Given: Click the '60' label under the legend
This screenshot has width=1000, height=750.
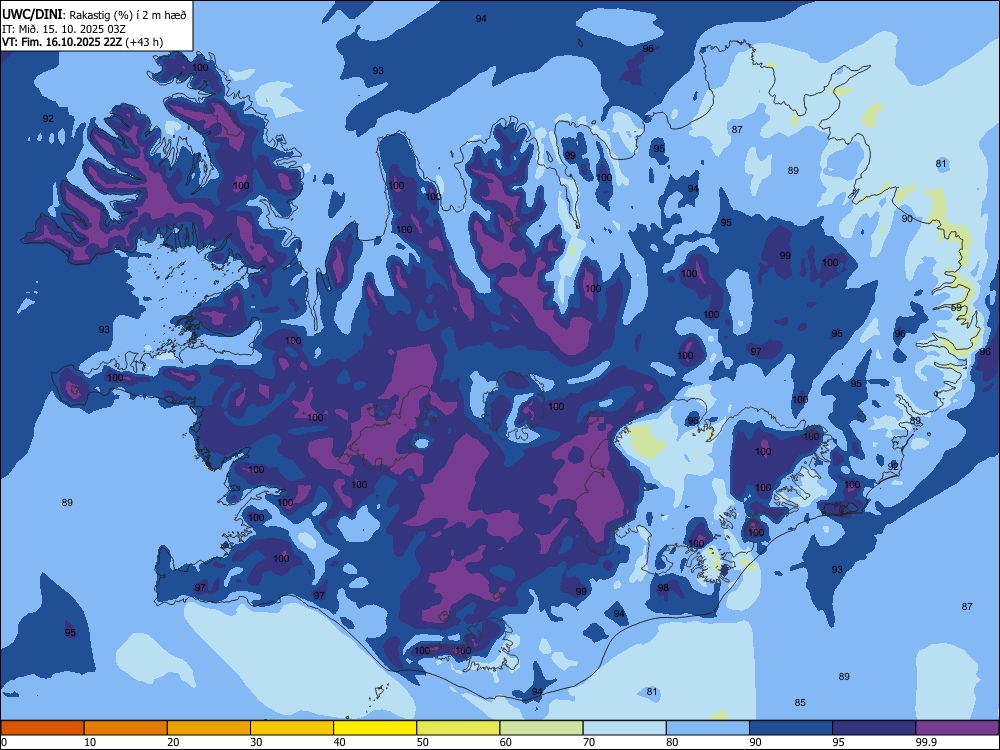Looking at the screenshot, I should [x=506, y=742].
